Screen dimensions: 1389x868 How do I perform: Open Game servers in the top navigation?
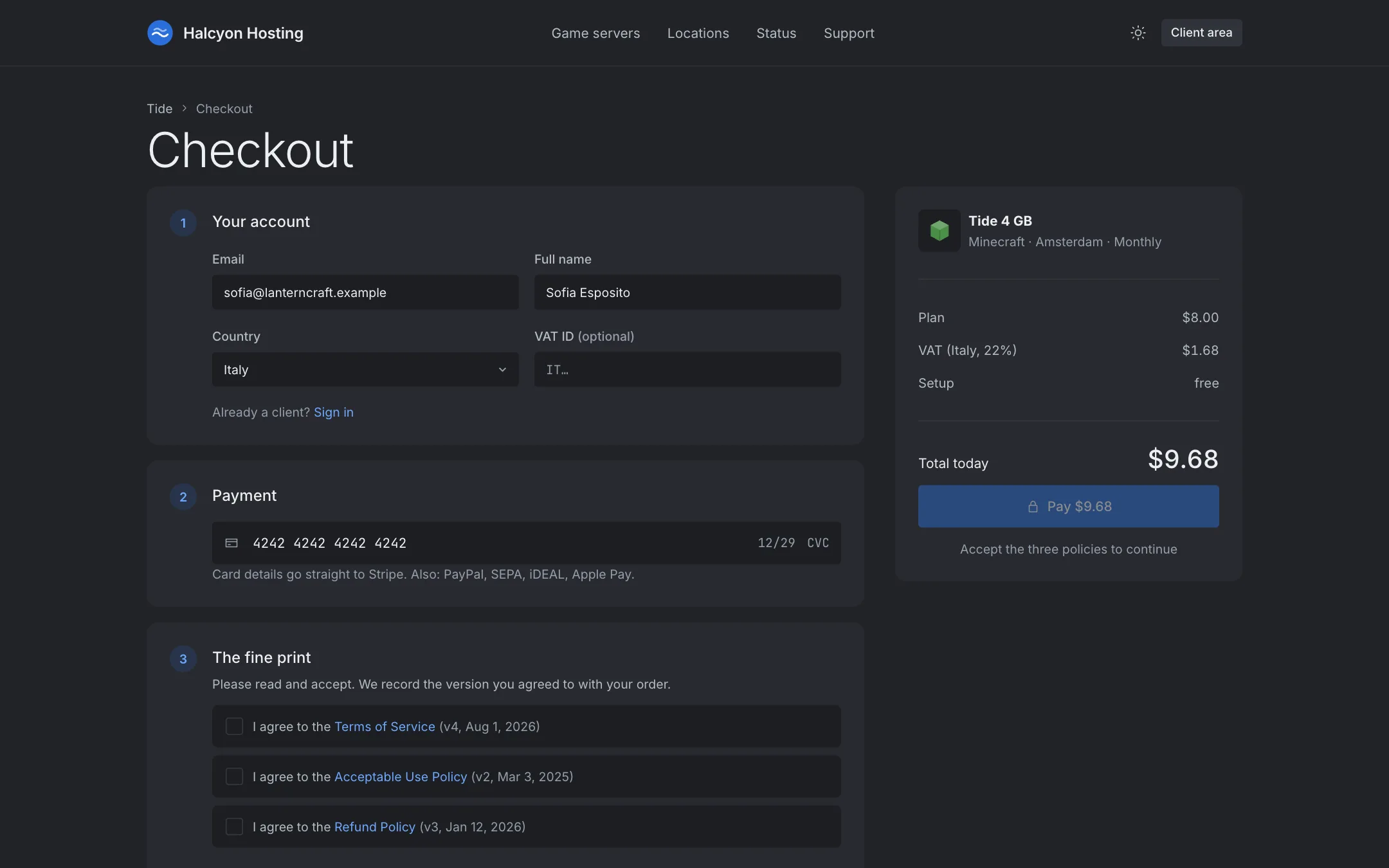(595, 33)
